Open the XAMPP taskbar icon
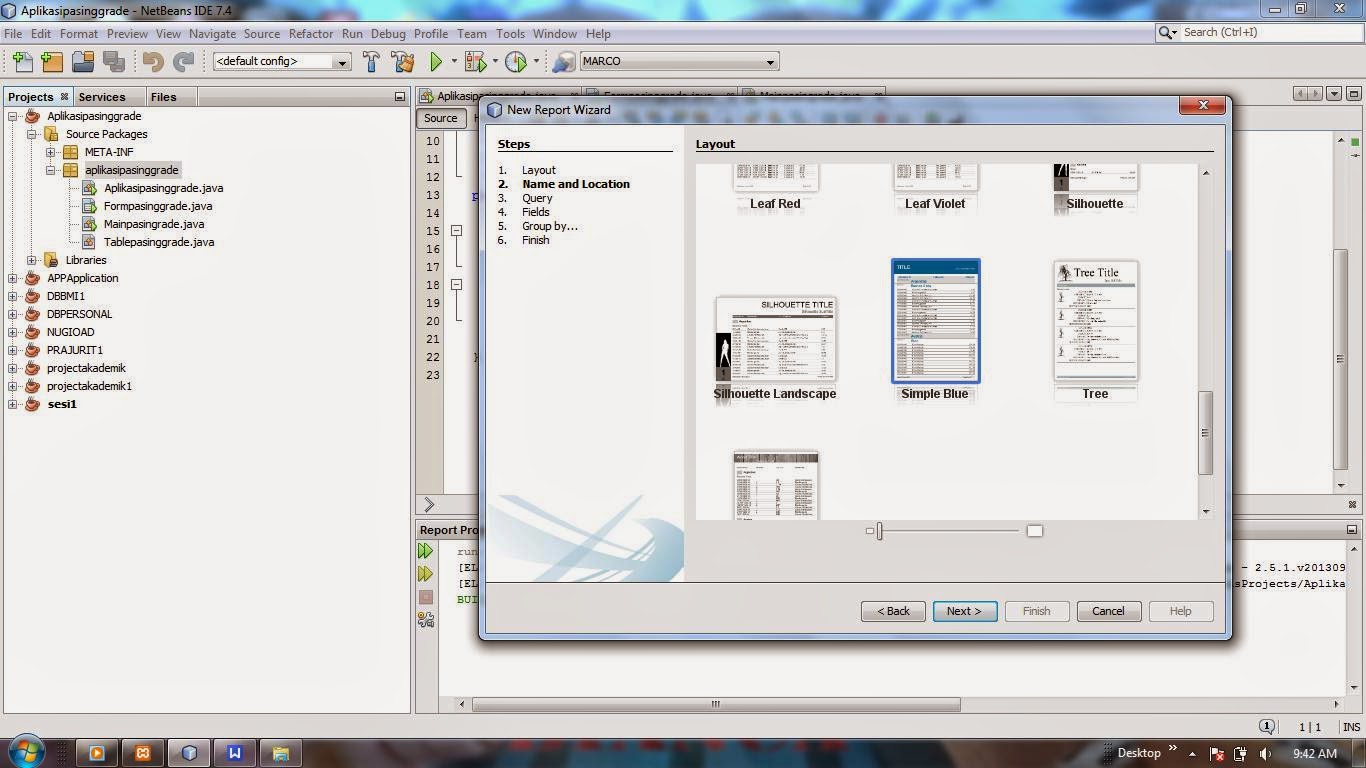Viewport: 1366px width, 768px height. 143,753
